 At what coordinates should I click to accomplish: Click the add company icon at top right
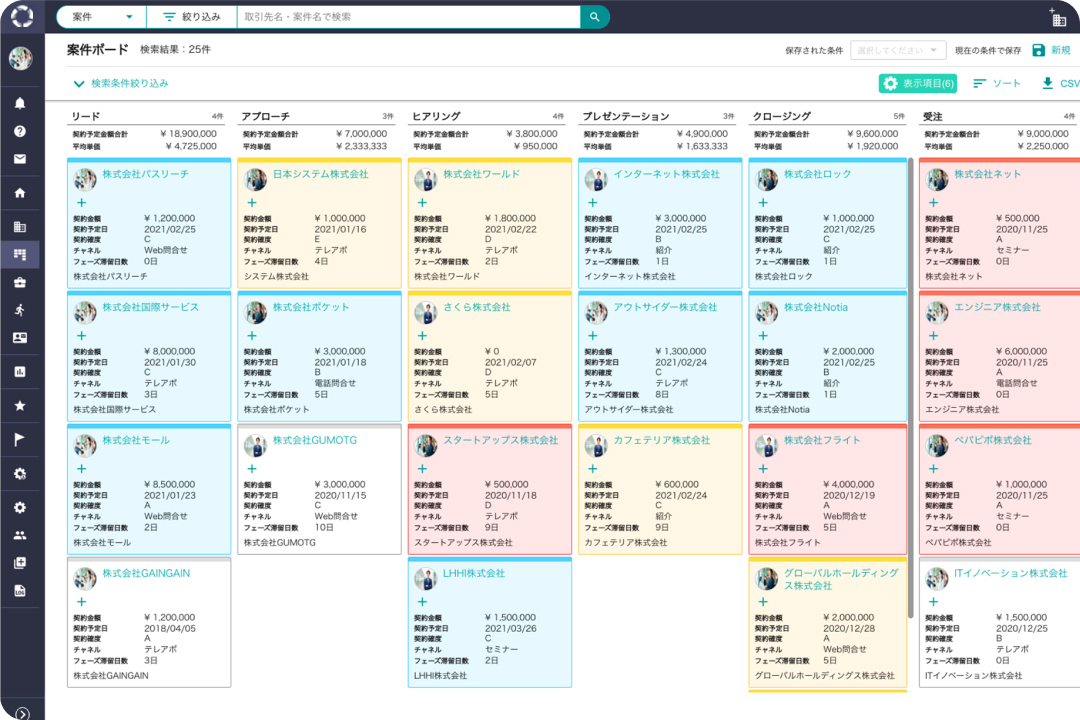[1058, 18]
